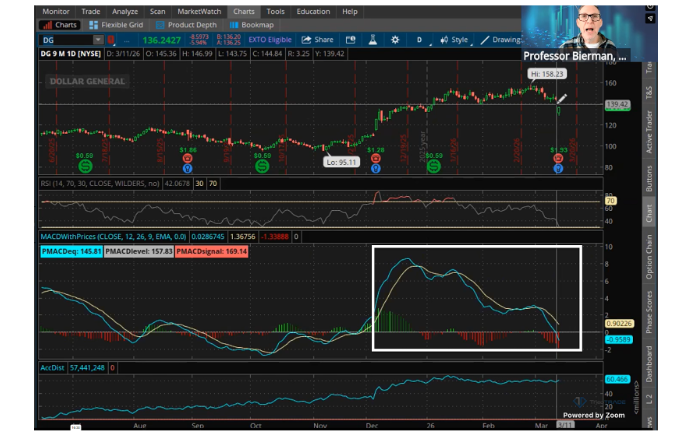Click the red phone earnings icon near December

point(376,159)
